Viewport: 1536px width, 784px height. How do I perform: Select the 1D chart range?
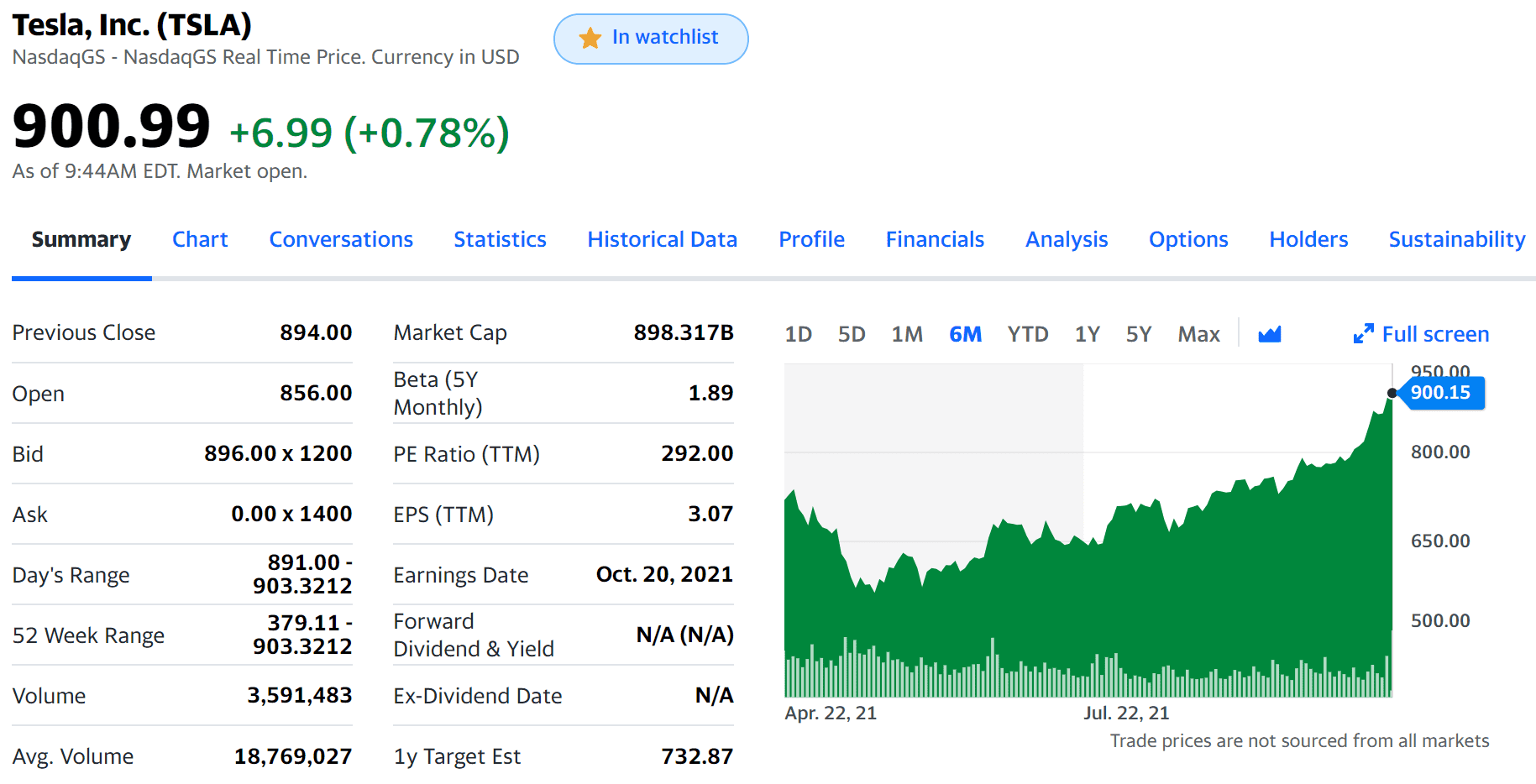click(798, 334)
